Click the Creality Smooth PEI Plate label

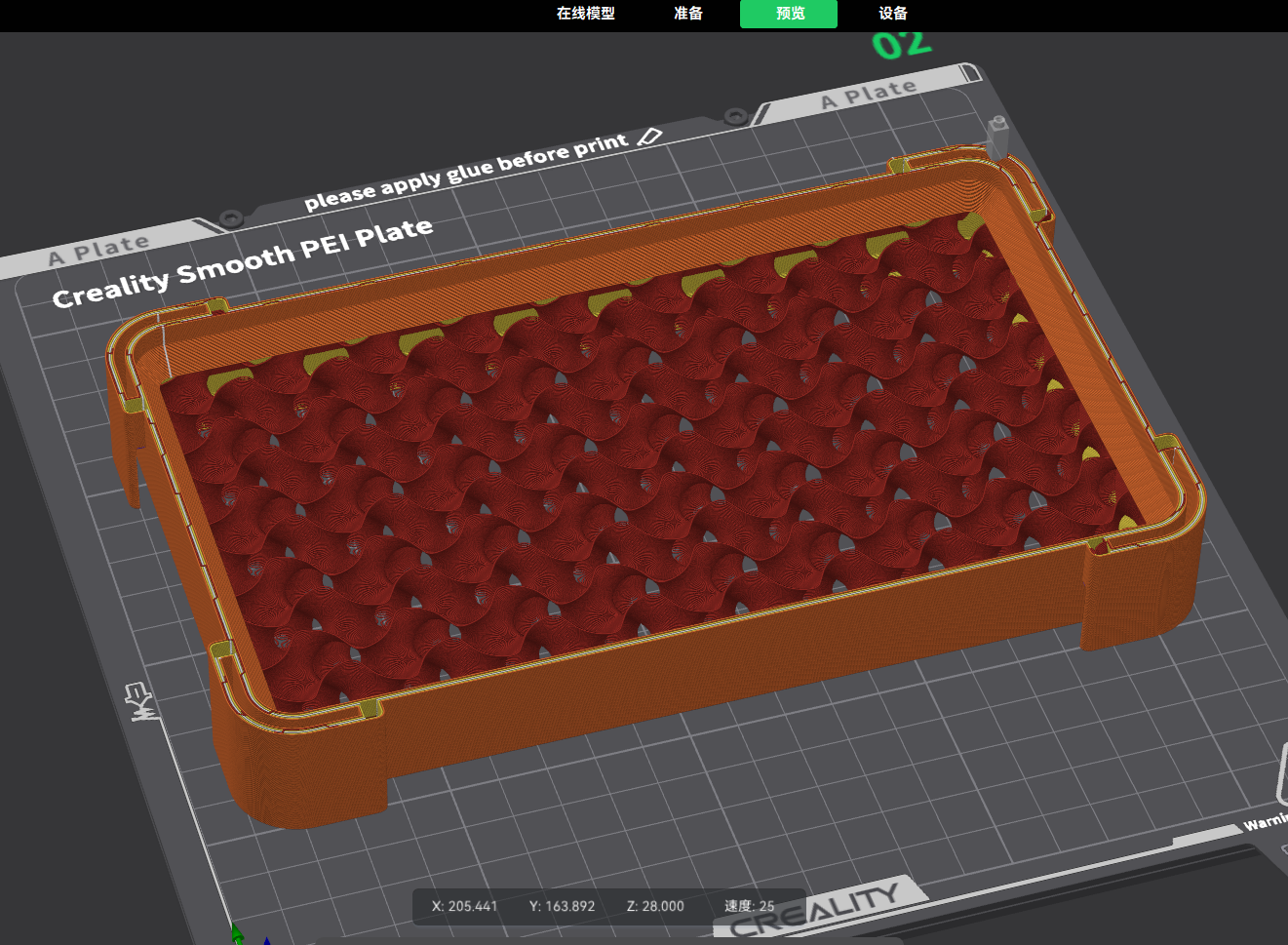[242, 261]
